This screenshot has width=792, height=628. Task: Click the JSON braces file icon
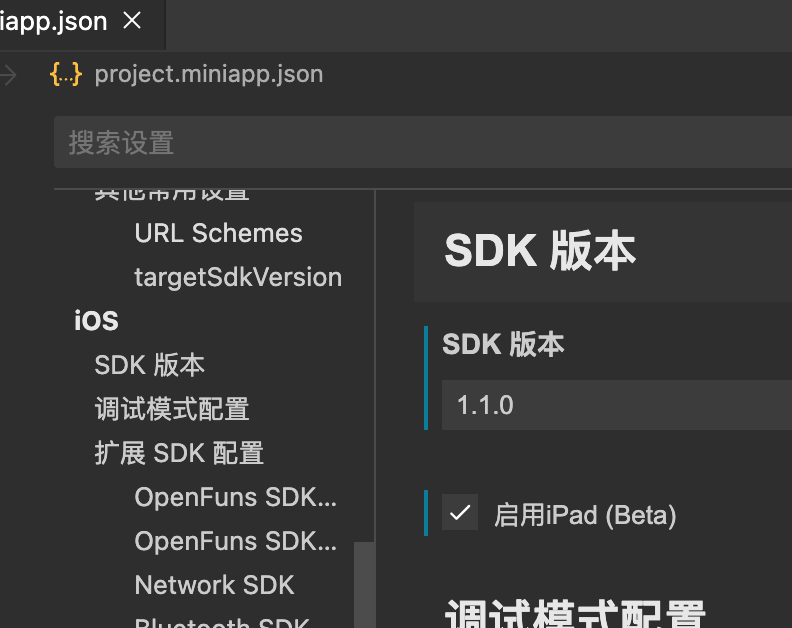pos(65,75)
